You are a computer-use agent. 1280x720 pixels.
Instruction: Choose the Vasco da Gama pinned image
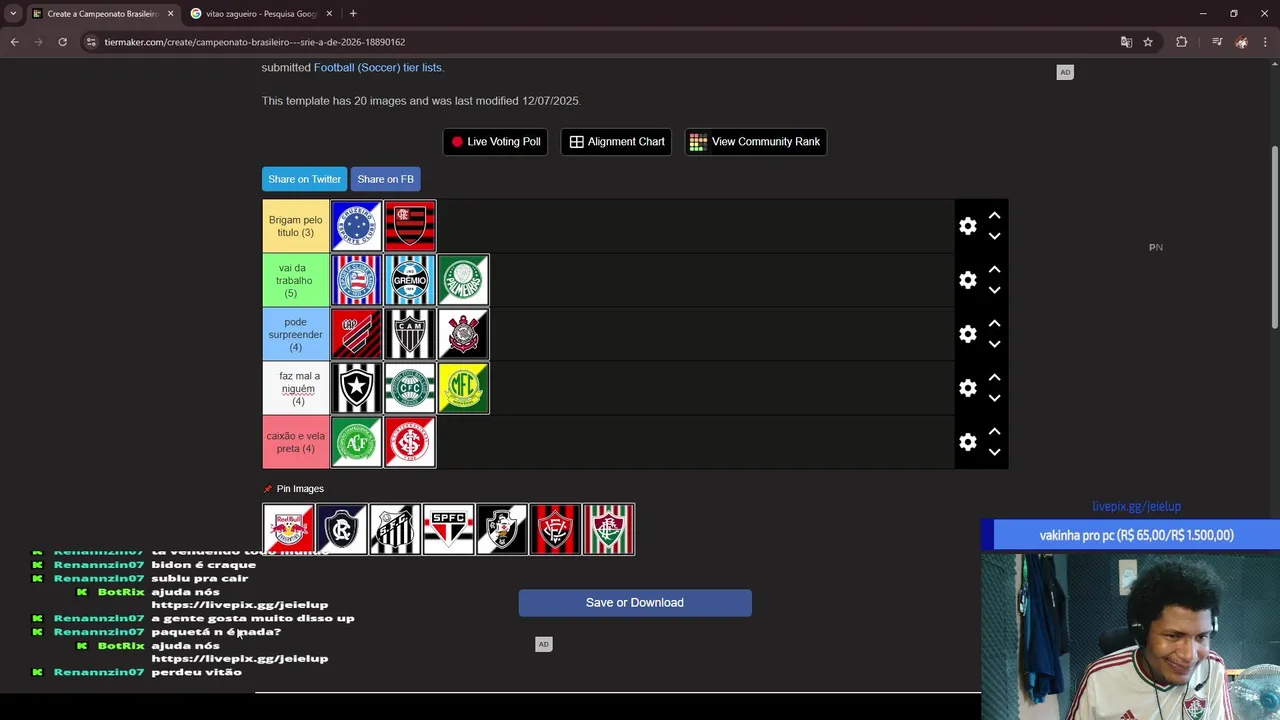502,529
